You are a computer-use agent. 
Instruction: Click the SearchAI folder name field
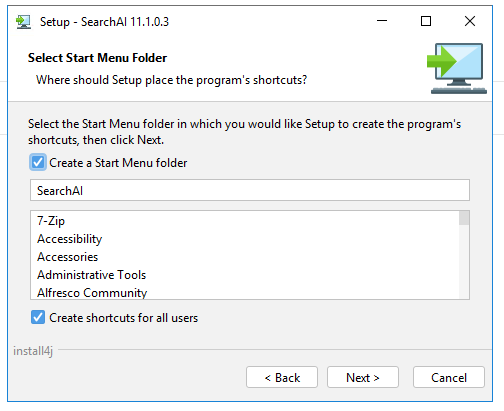(x=250, y=190)
